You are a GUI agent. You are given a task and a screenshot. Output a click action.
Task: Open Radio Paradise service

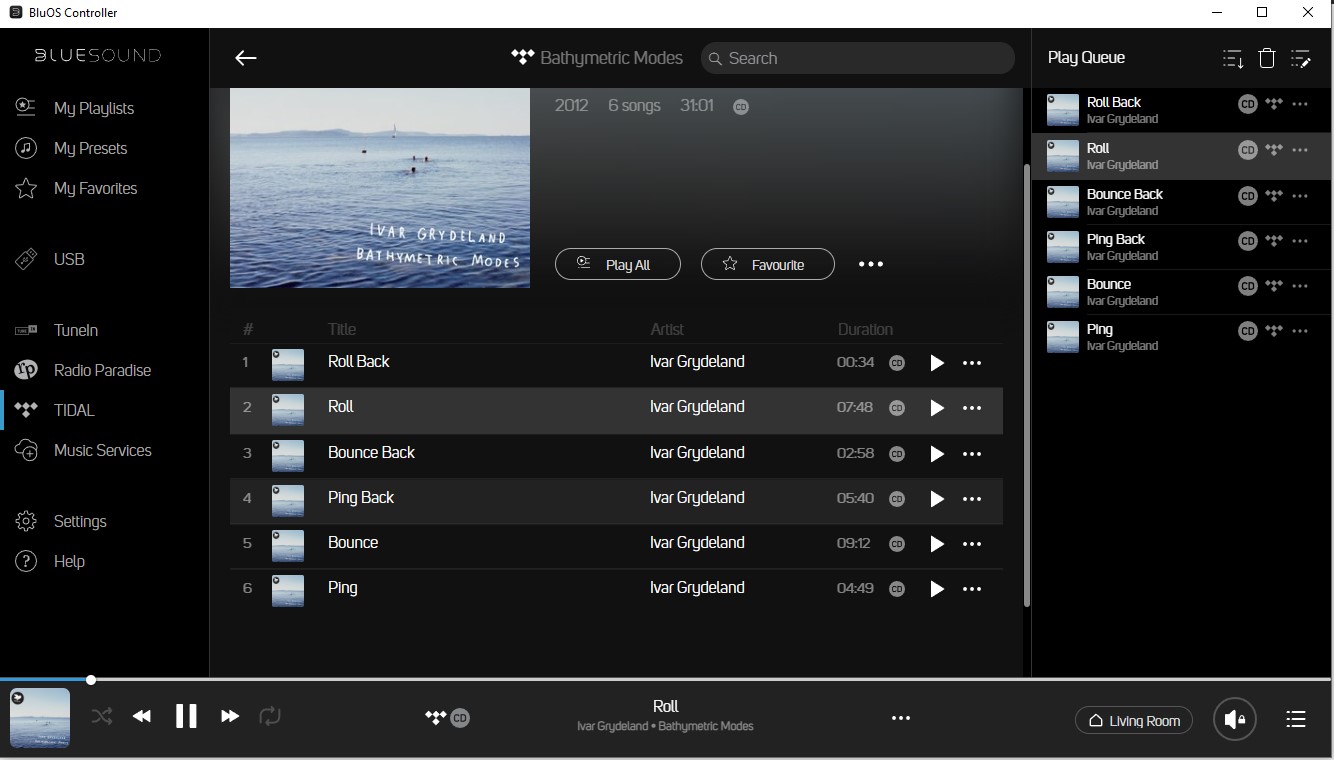point(83,370)
